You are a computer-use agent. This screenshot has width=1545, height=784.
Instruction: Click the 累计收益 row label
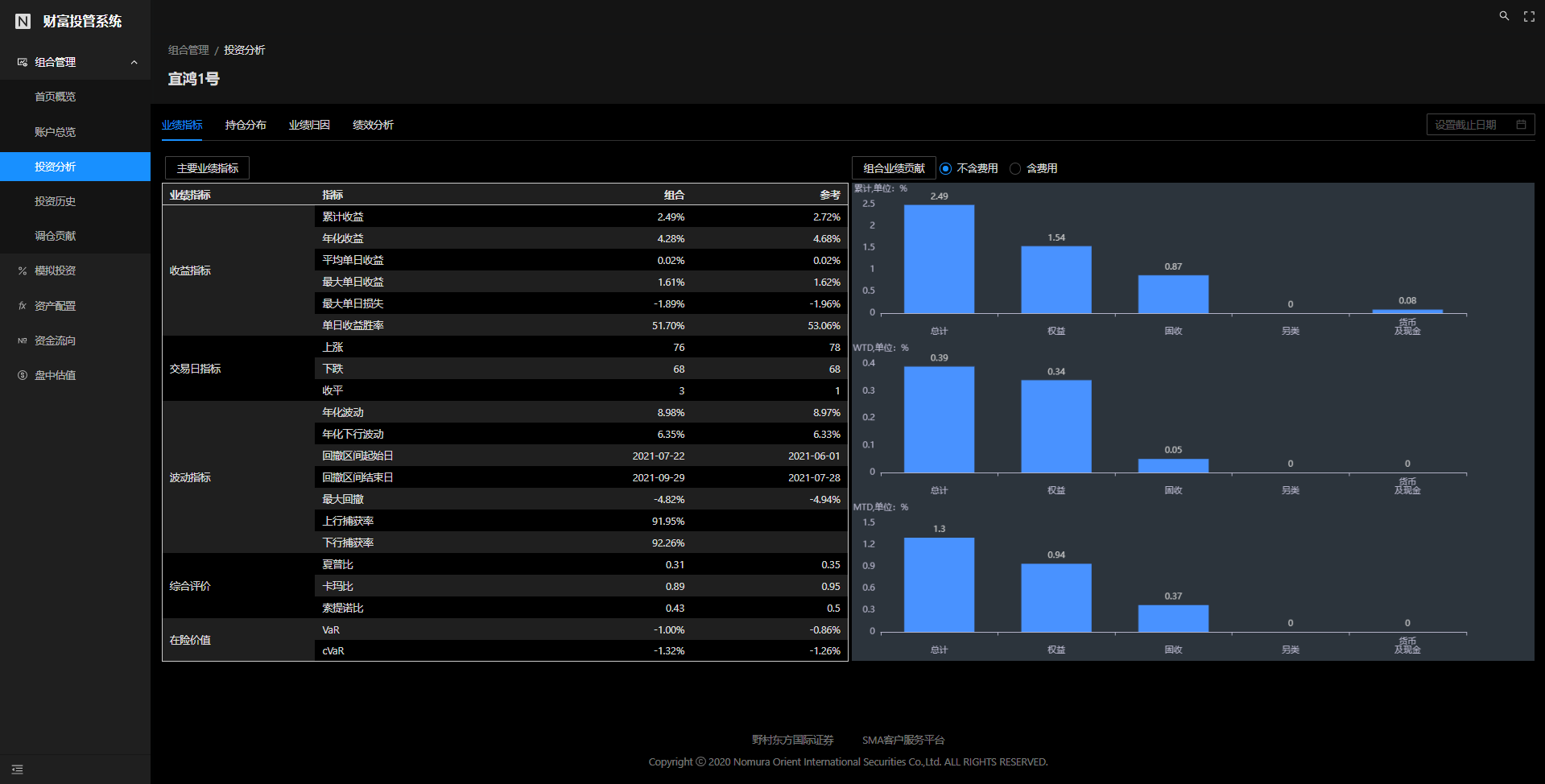click(343, 217)
